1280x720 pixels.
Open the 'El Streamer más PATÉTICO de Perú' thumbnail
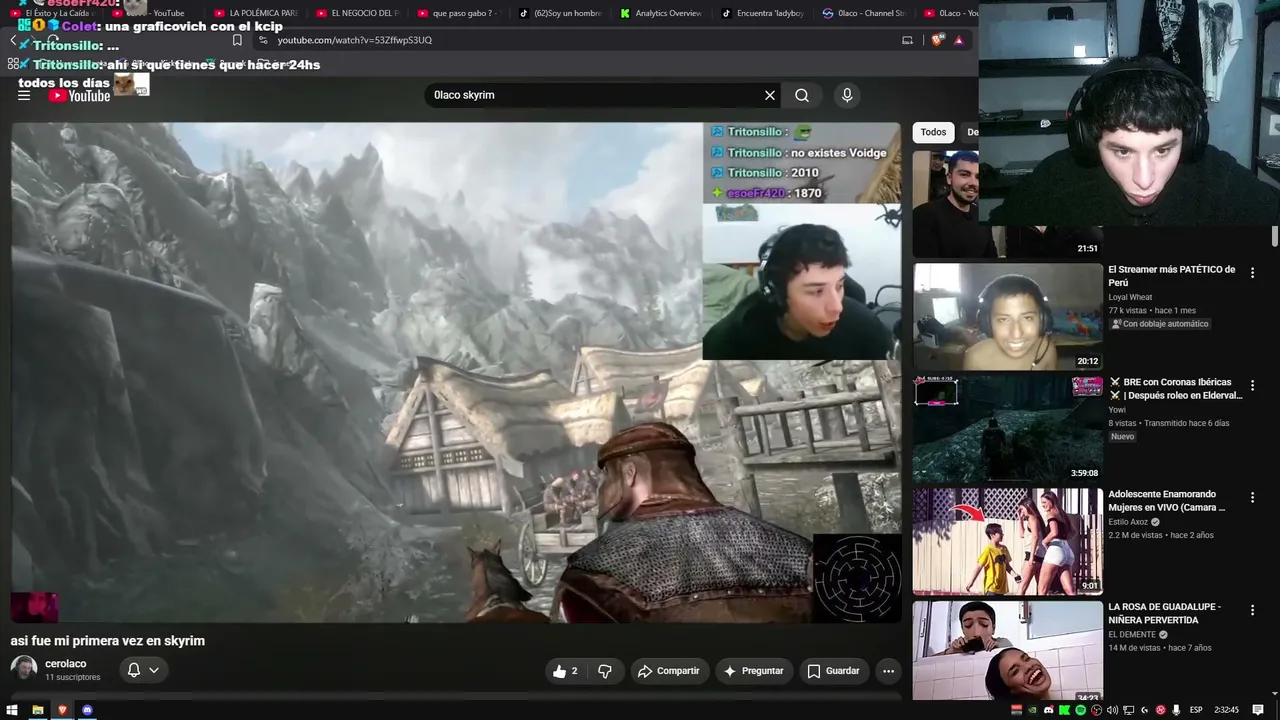coord(1008,317)
